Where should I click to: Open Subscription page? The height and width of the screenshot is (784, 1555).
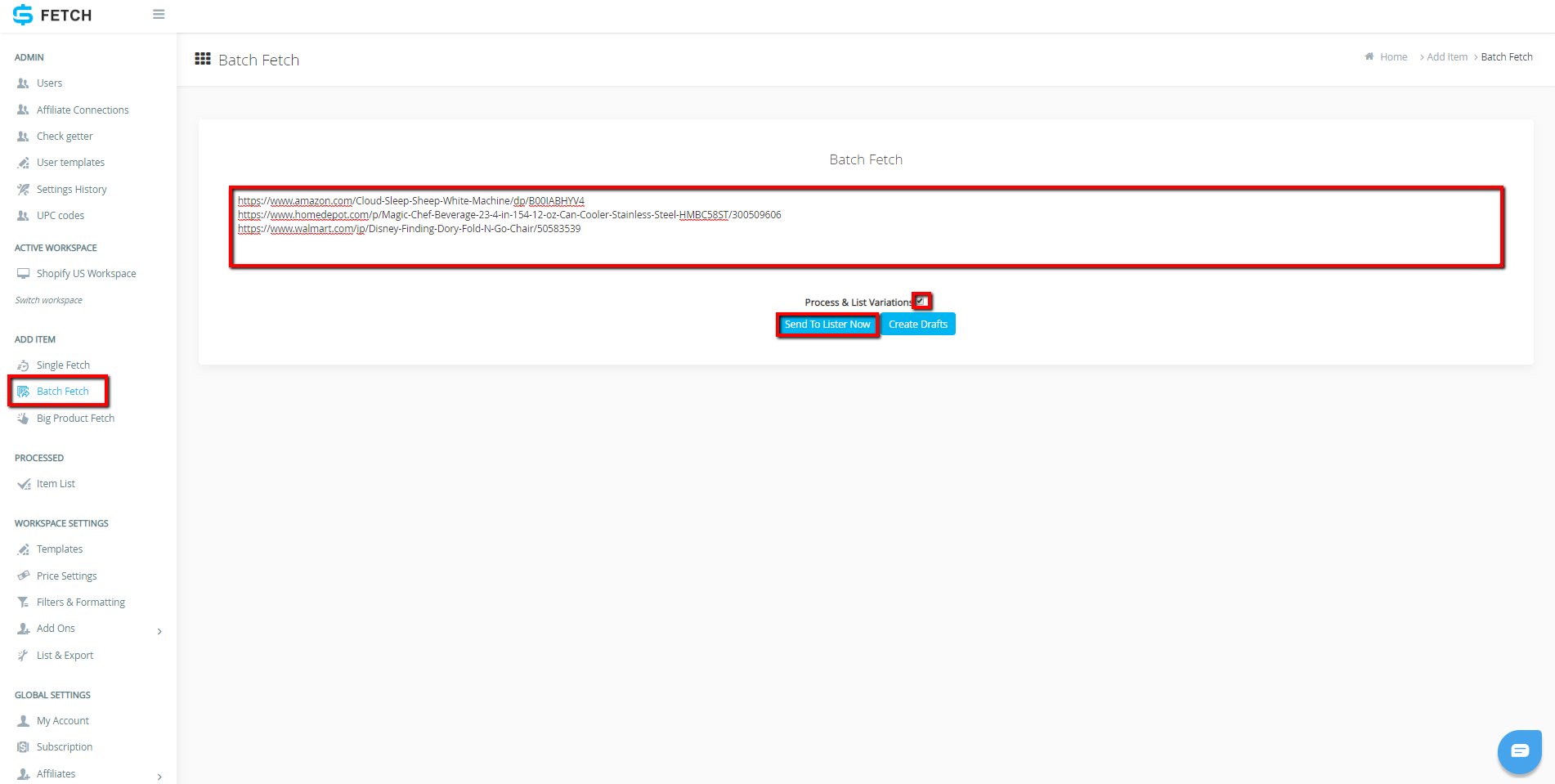[65, 747]
